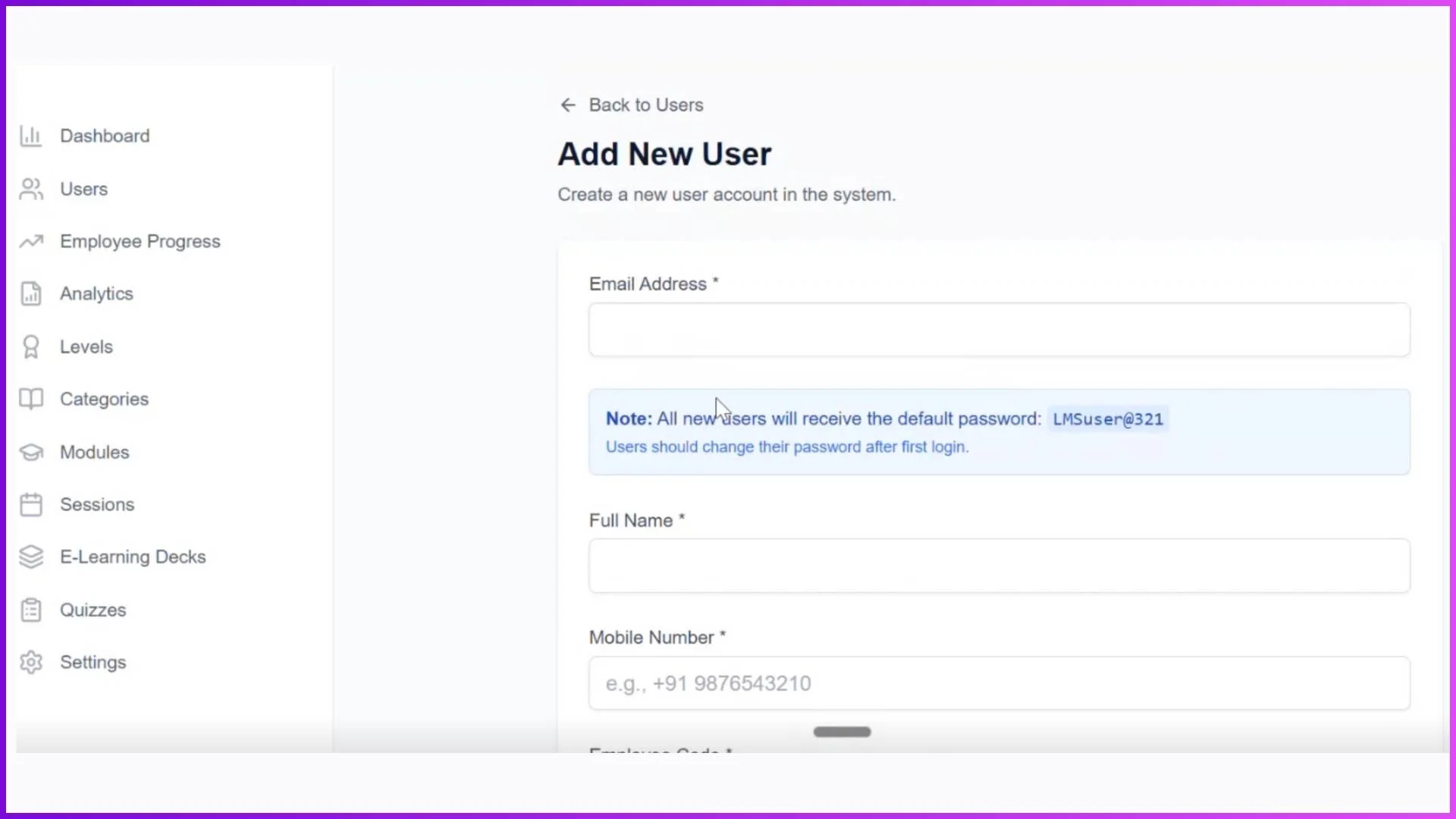Click the Categories book icon
Screen dimensions: 1456x819
click(x=30, y=399)
